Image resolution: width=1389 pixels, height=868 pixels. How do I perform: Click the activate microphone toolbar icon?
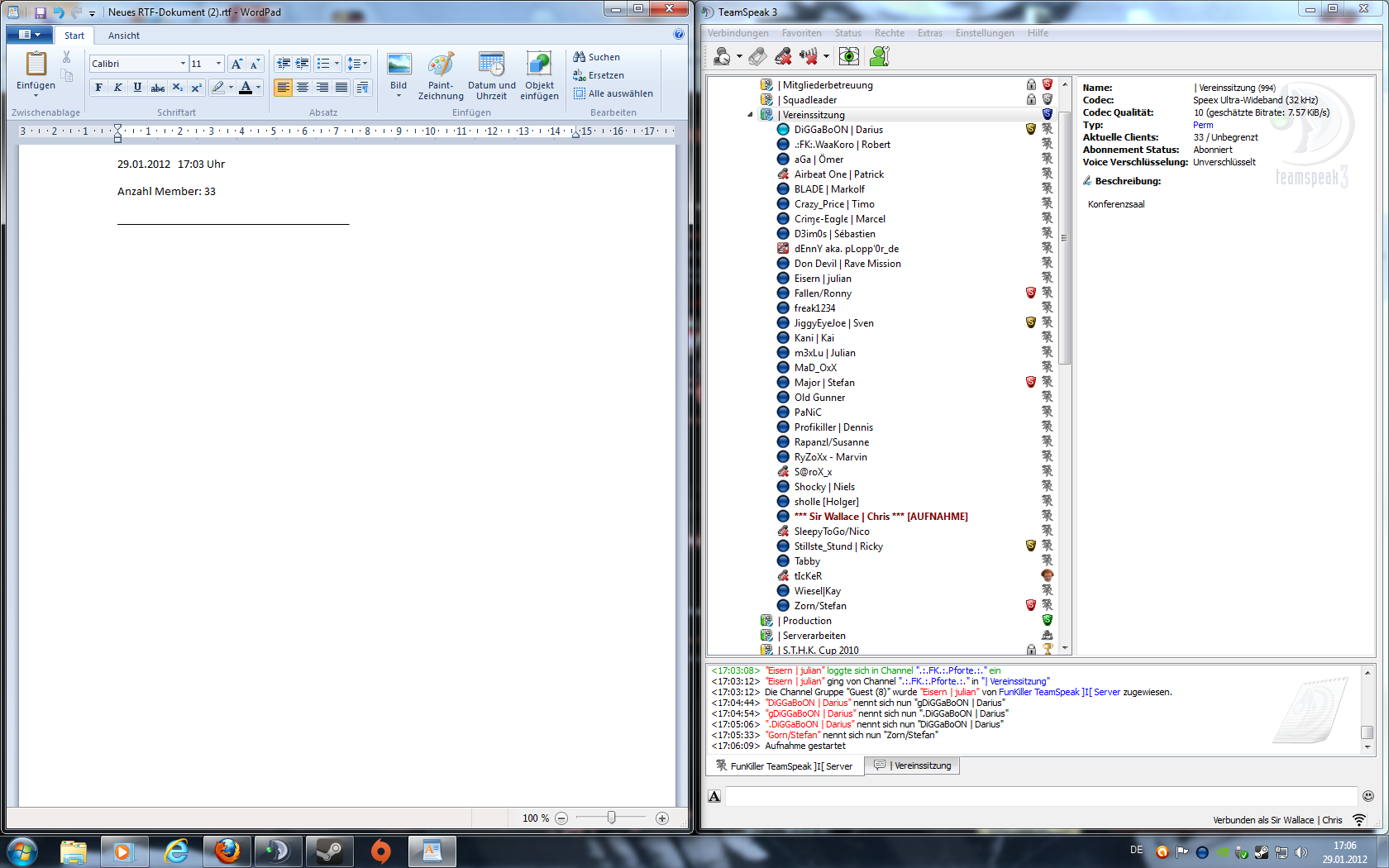[x=757, y=56]
